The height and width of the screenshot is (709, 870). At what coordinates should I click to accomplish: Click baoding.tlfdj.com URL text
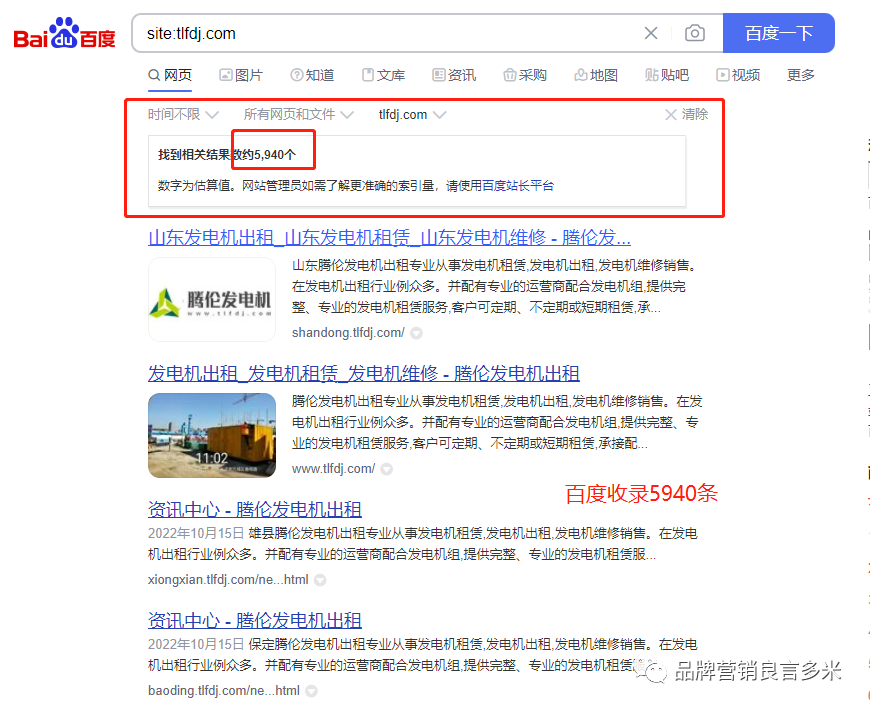224,690
